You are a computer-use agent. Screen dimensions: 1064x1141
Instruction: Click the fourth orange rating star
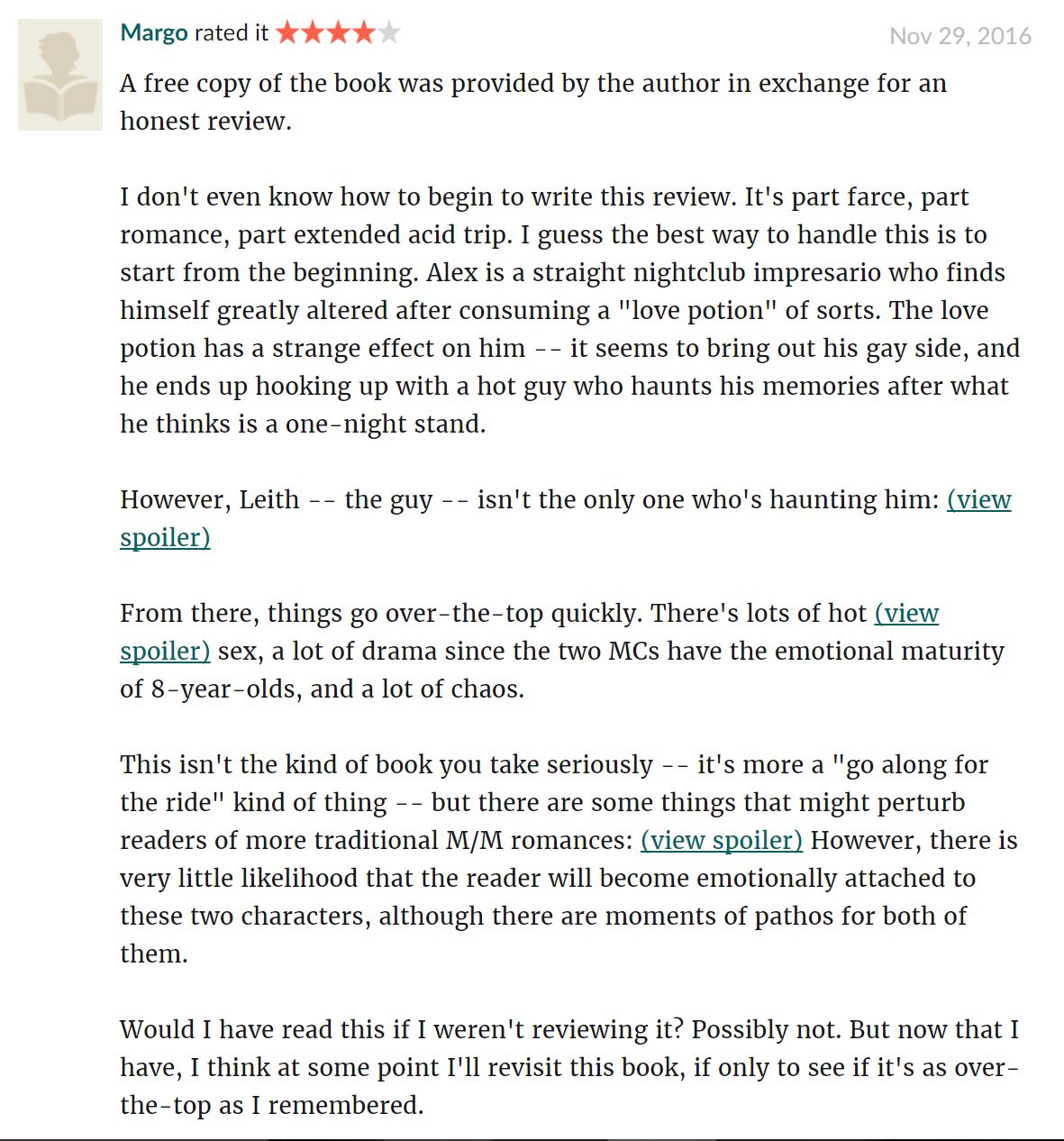point(363,33)
